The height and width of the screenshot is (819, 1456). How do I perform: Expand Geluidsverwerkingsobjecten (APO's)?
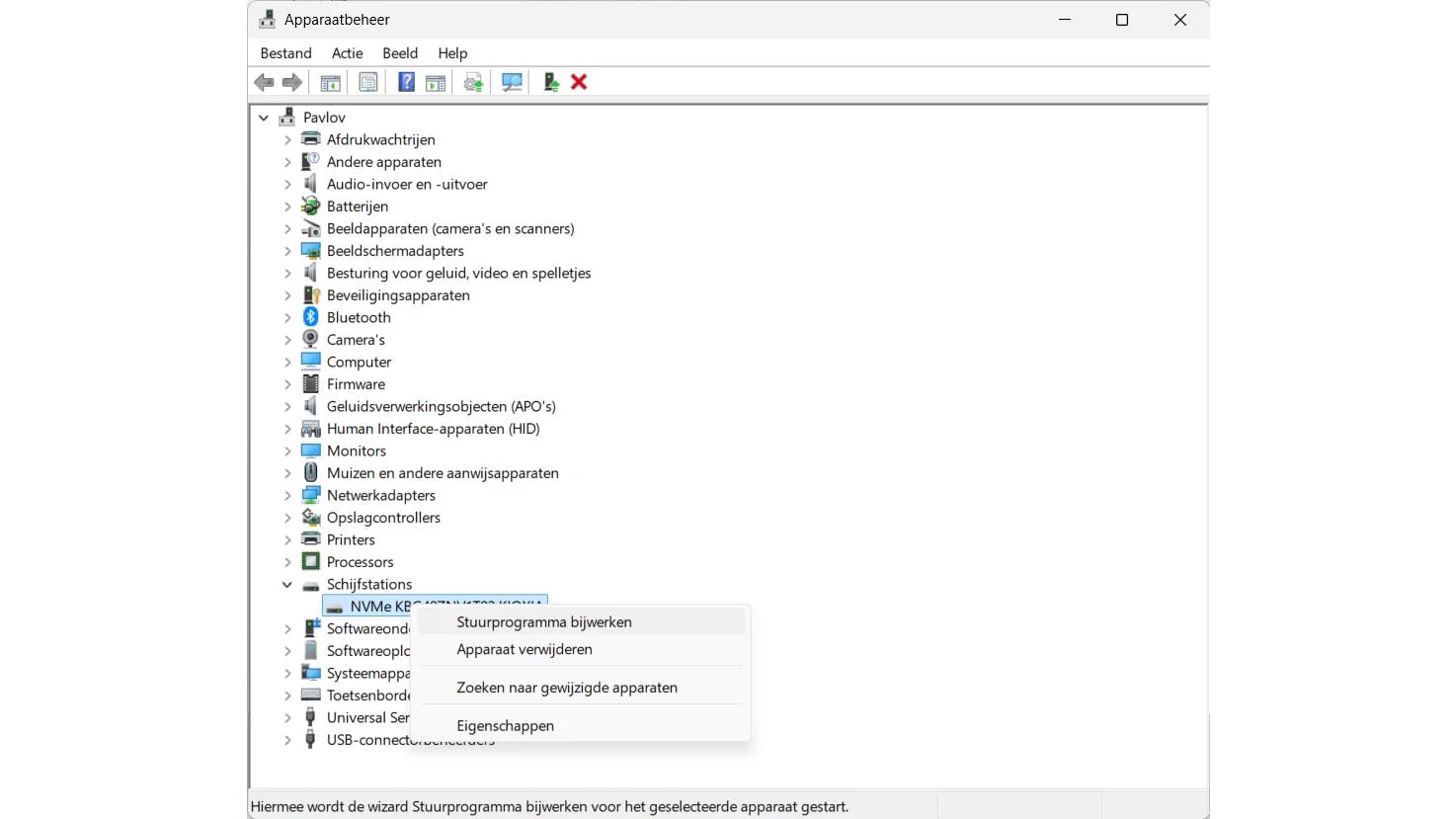pos(287,407)
